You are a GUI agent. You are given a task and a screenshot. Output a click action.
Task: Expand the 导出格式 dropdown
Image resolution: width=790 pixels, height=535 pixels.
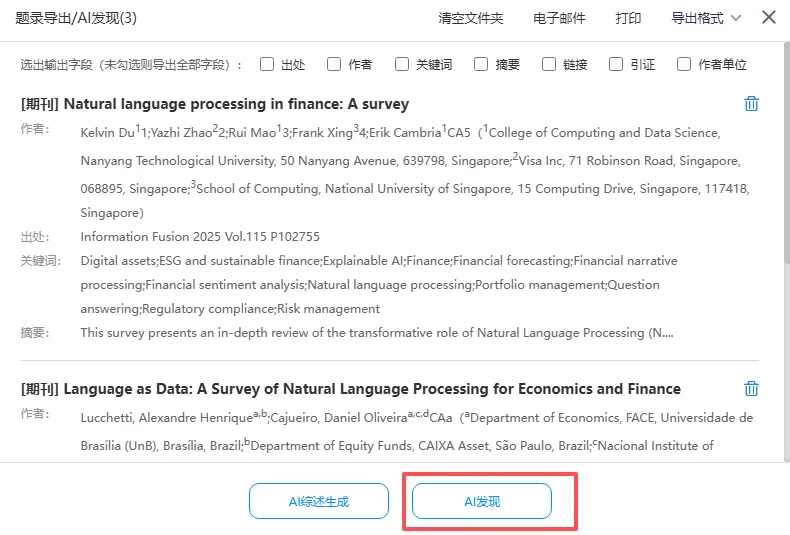(x=696, y=18)
